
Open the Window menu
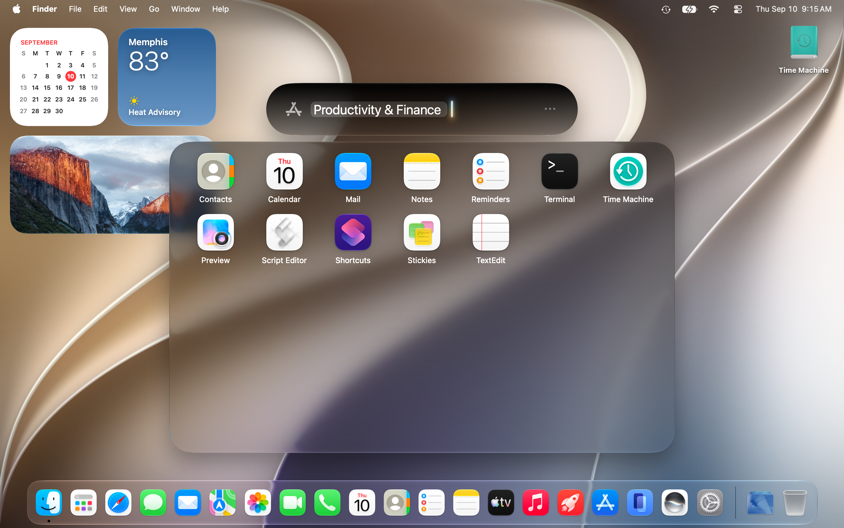click(185, 9)
